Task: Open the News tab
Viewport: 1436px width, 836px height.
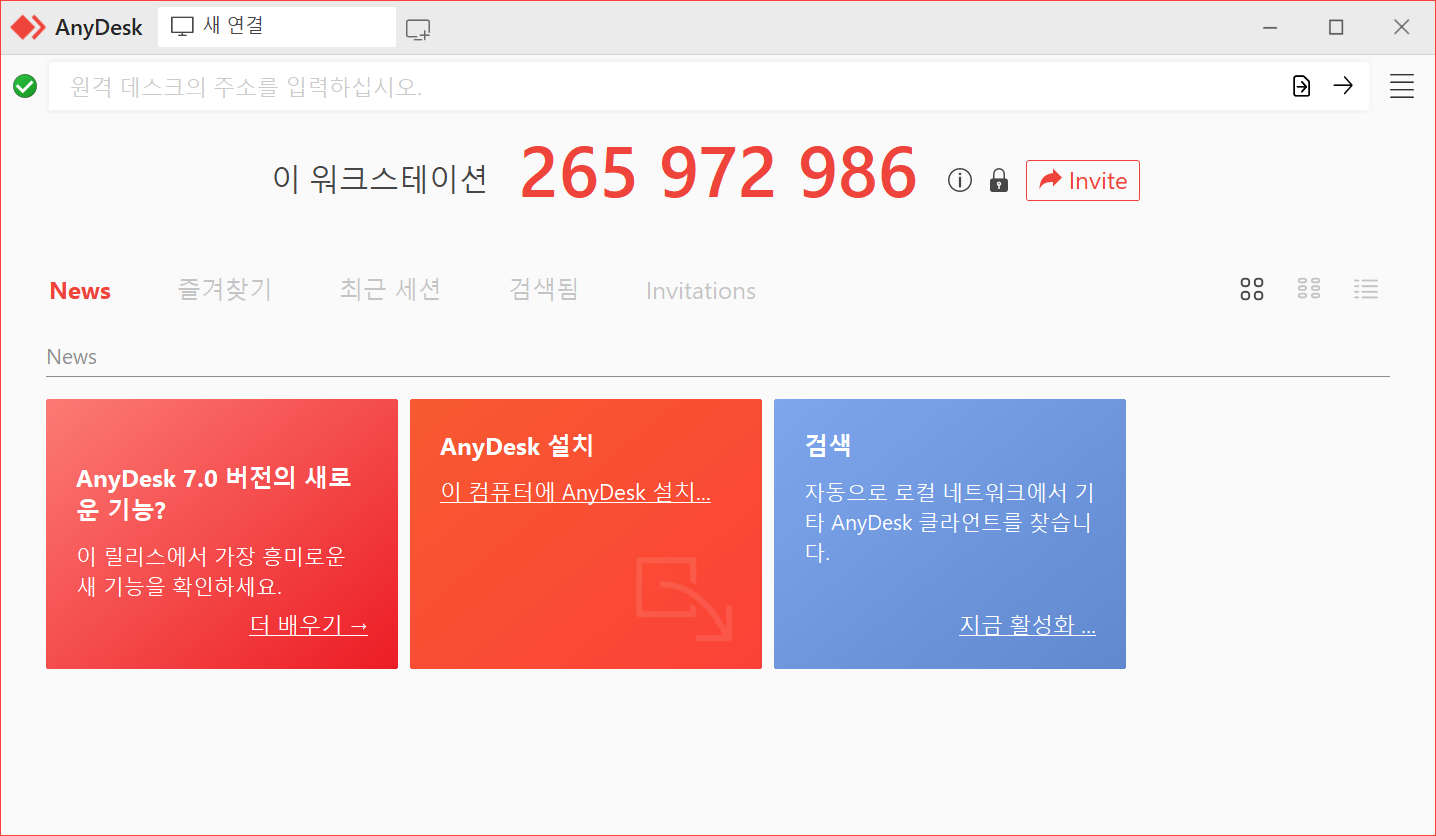Action: tap(80, 291)
